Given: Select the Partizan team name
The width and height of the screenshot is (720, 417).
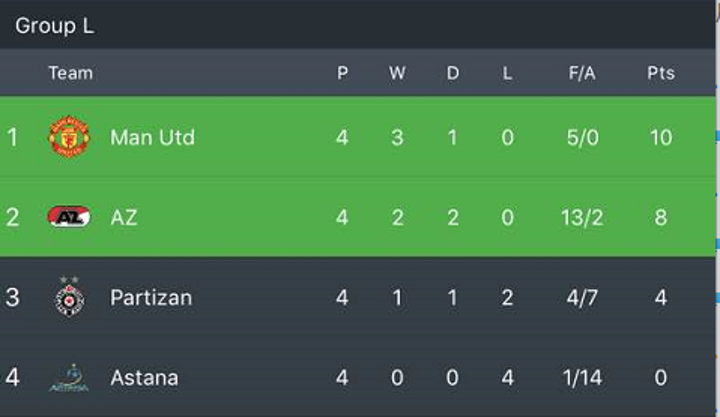Looking at the screenshot, I should click(x=151, y=297).
